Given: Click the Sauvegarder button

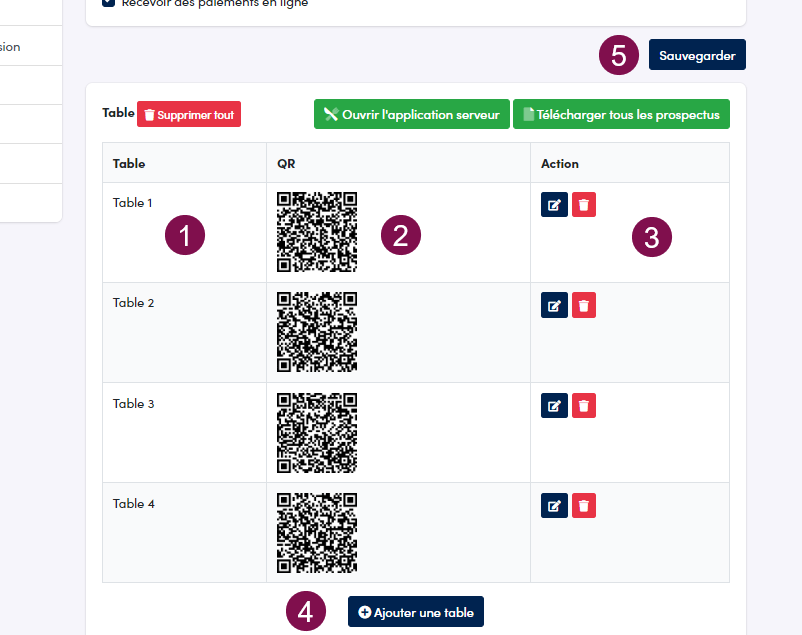Looking at the screenshot, I should 697,55.
